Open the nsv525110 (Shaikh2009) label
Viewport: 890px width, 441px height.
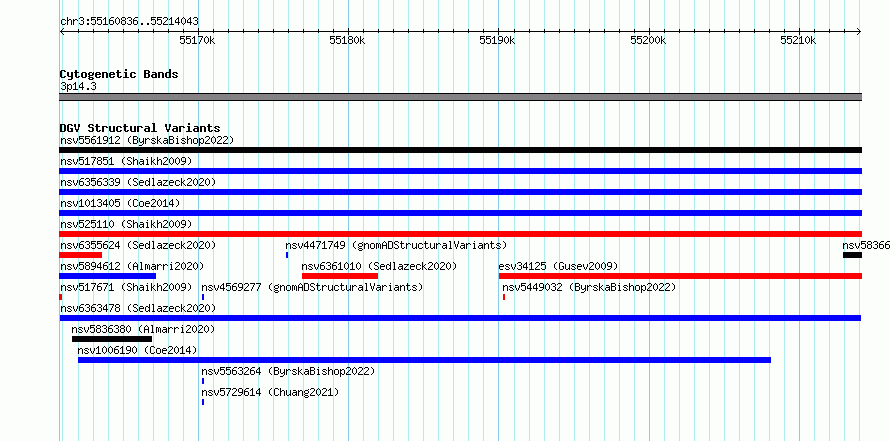click(x=126, y=224)
